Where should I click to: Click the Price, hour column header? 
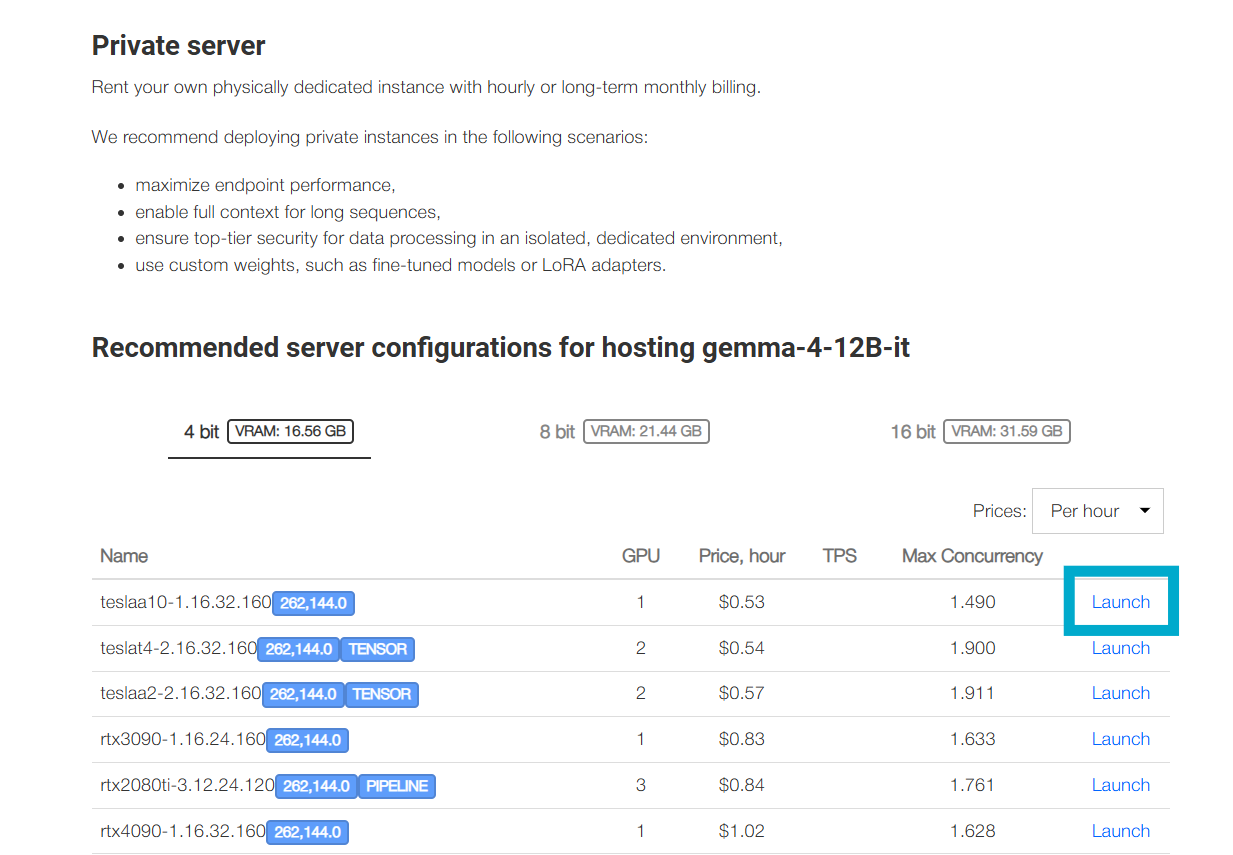[742, 556]
